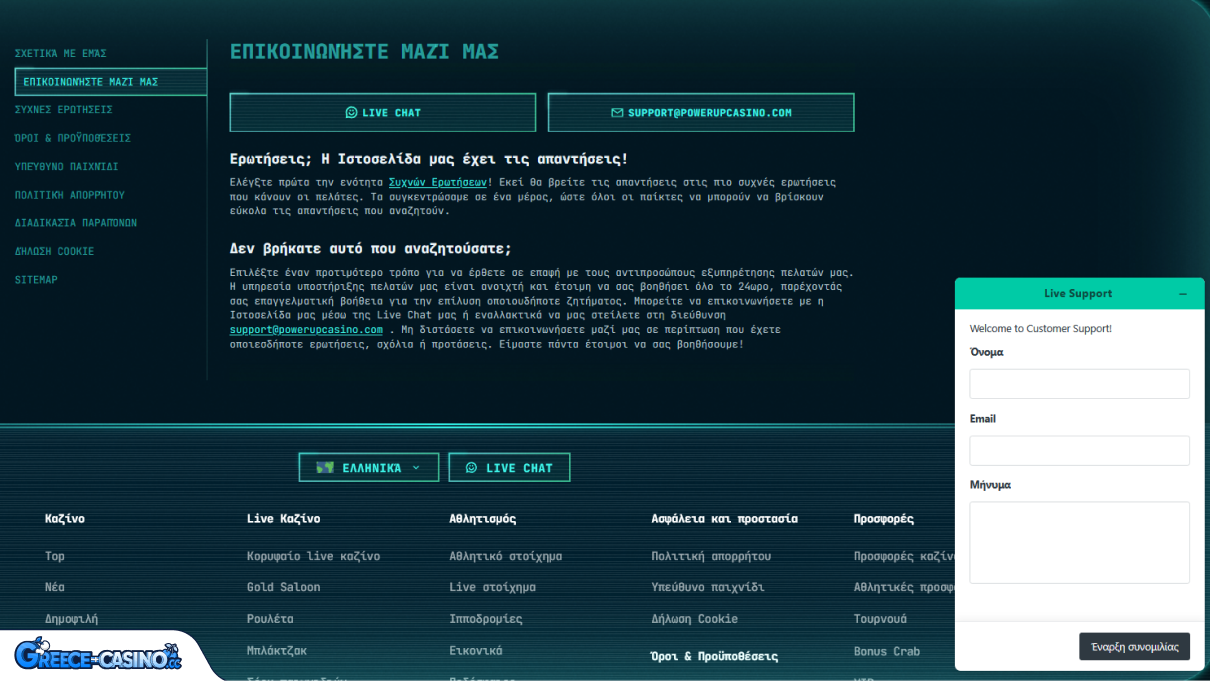Click the footer LIVE CHAT button
Screen dimensions: 1210x681
point(509,467)
